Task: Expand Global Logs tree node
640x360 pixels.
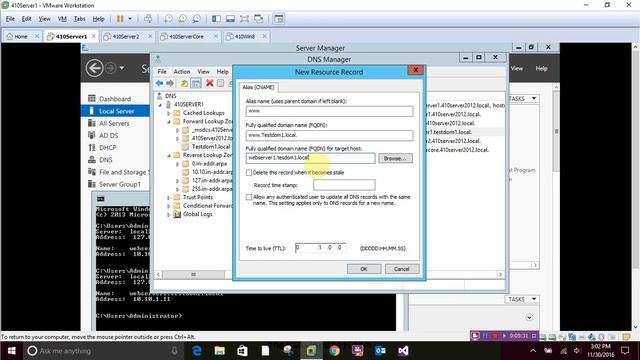Action: [x=169, y=214]
